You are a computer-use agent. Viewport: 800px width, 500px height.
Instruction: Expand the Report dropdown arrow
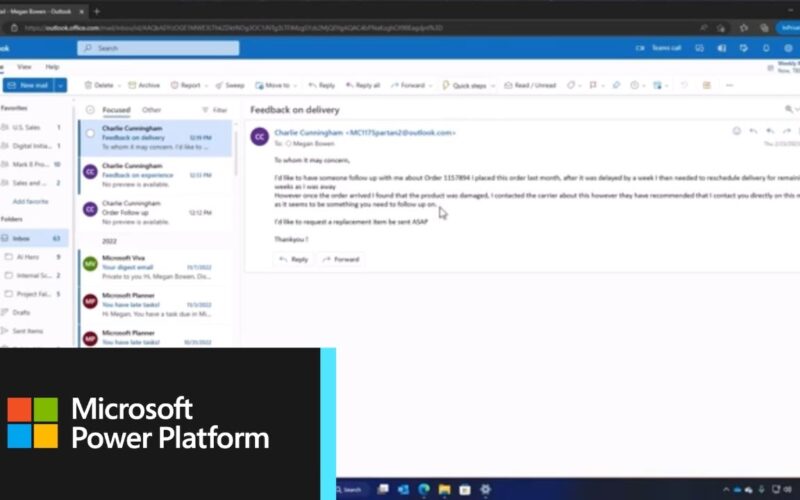coord(207,86)
